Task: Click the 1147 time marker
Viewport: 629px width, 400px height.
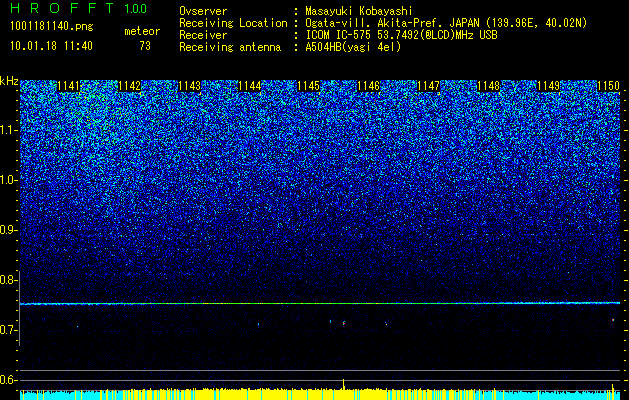Action: (x=428, y=86)
